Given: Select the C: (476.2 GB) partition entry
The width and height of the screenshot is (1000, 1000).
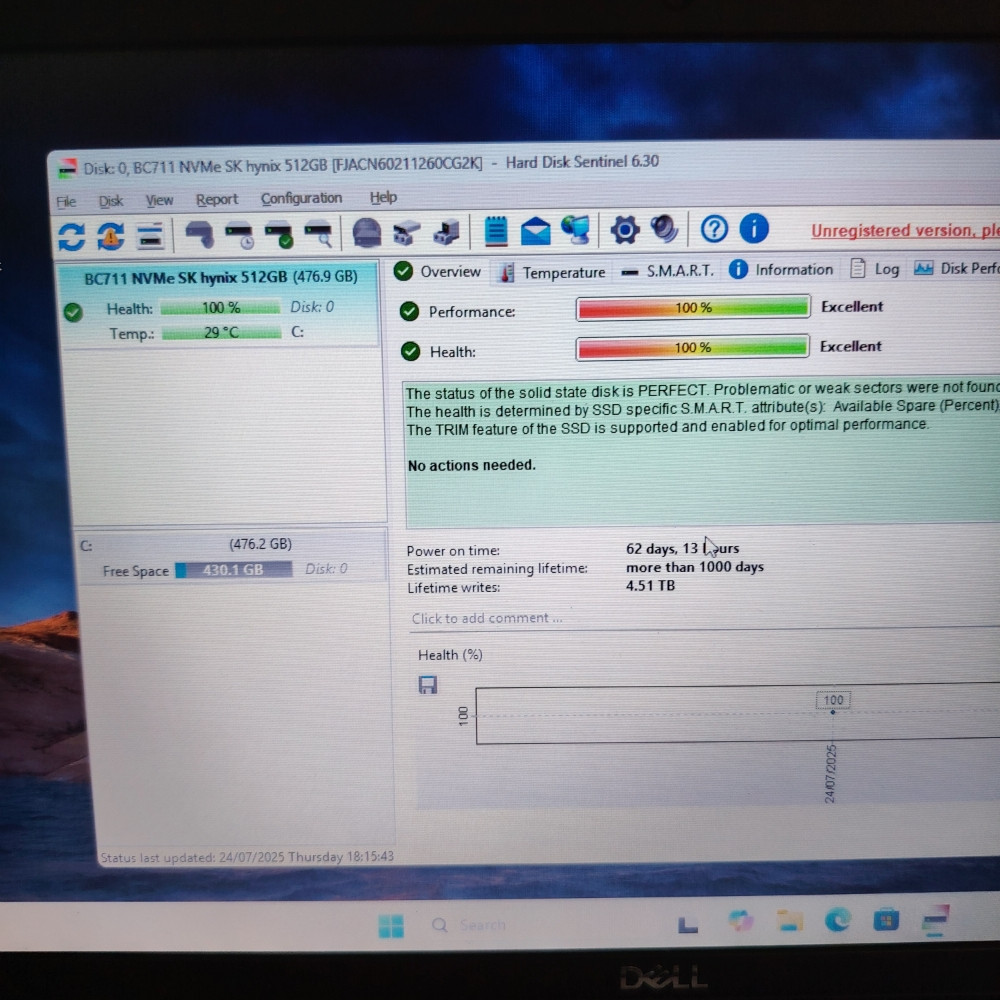Looking at the screenshot, I should coord(231,557).
